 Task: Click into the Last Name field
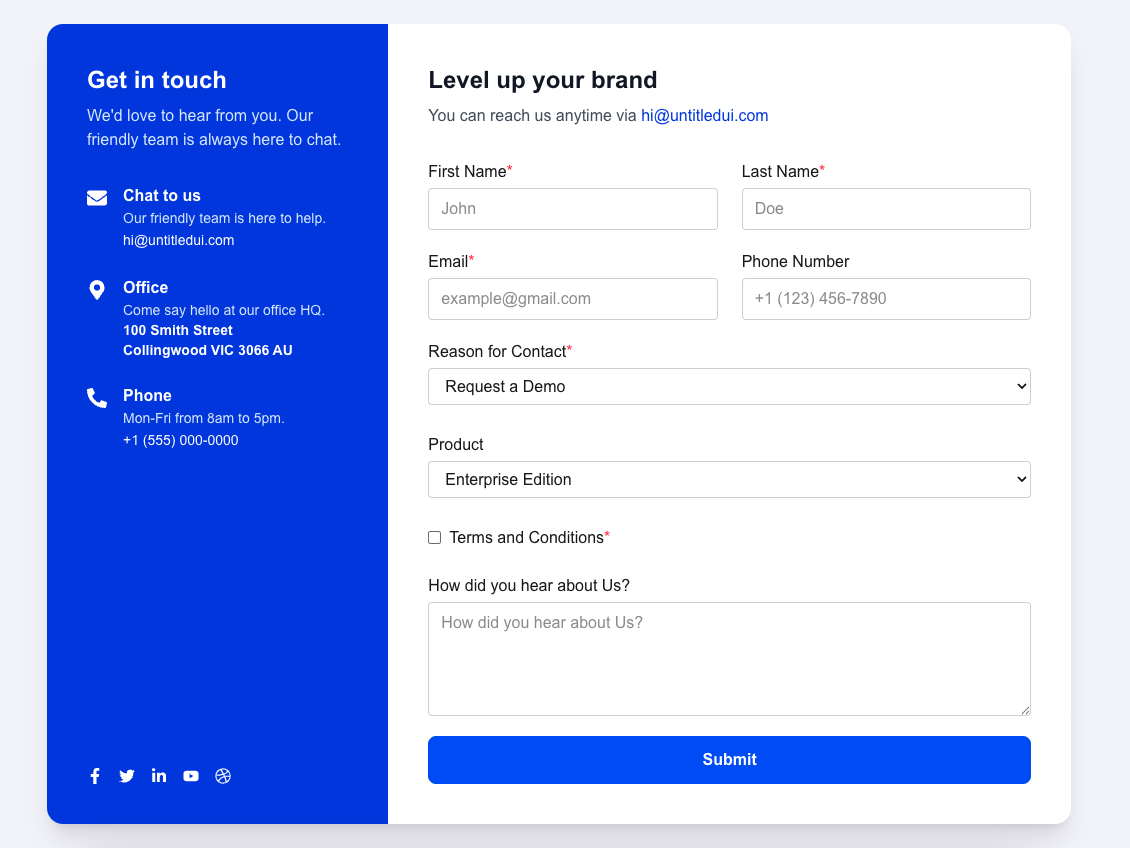pos(886,209)
